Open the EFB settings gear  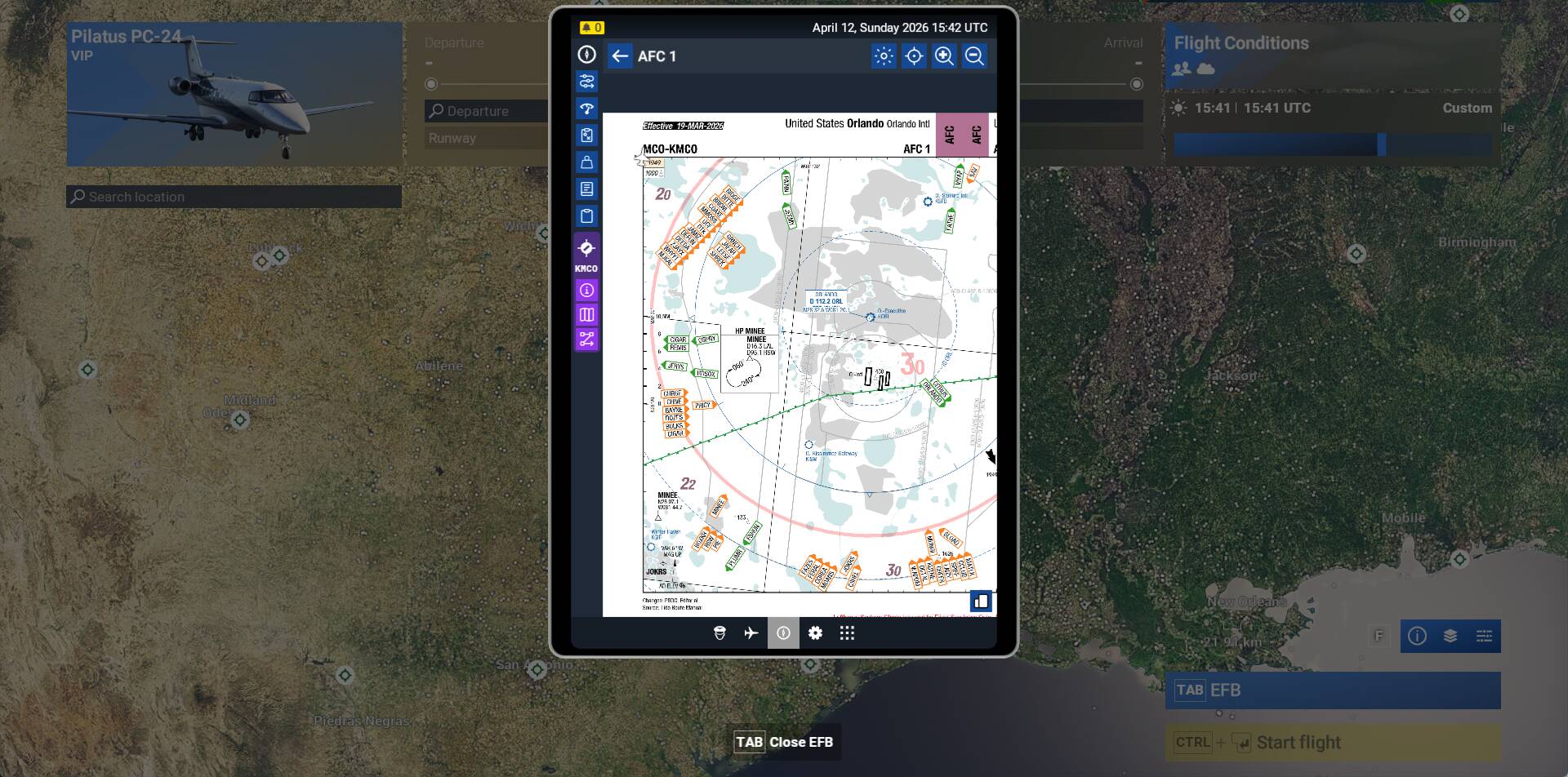pyautogui.click(x=815, y=633)
